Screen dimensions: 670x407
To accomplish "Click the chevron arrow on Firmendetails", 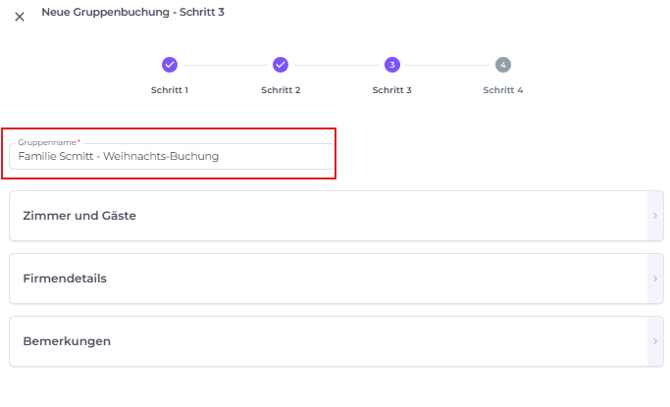I will 655,279.
